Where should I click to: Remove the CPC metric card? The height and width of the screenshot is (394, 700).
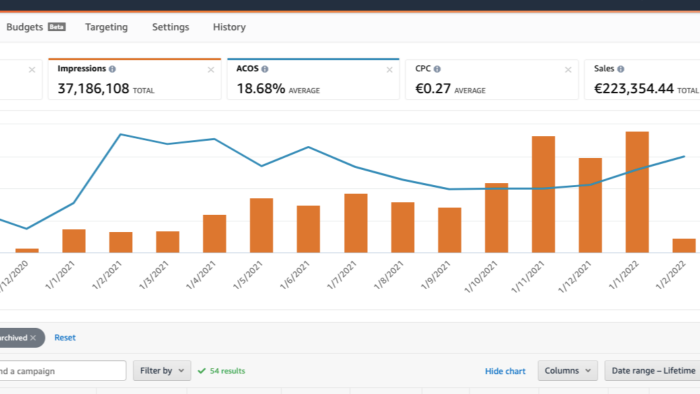tap(568, 70)
